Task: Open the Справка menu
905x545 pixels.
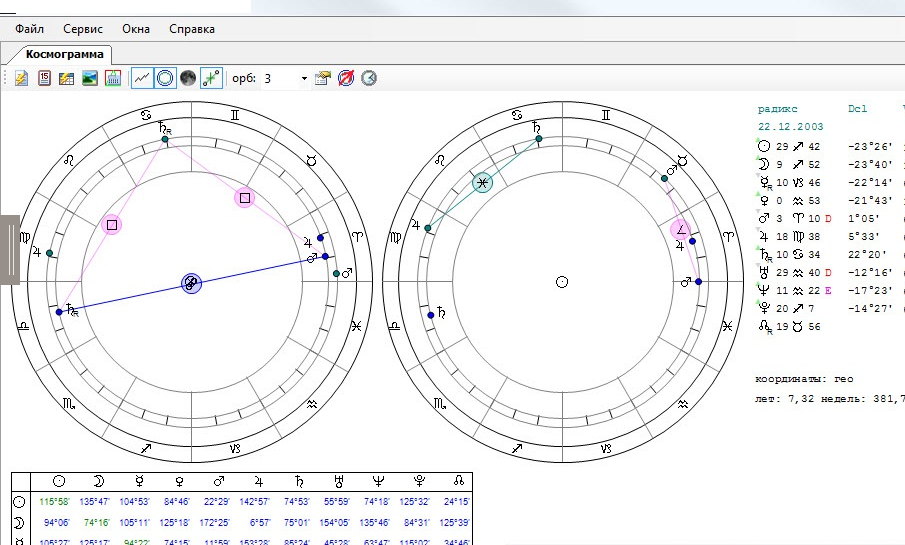Action: click(x=192, y=29)
